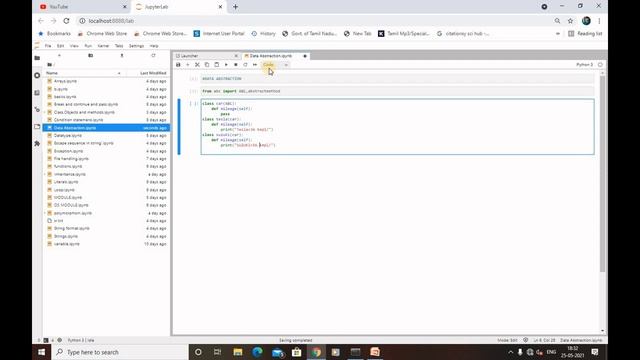Image resolution: width=640 pixels, height=360 pixels.
Task: Reload the page with browser refresh icon
Action: coord(67,21)
